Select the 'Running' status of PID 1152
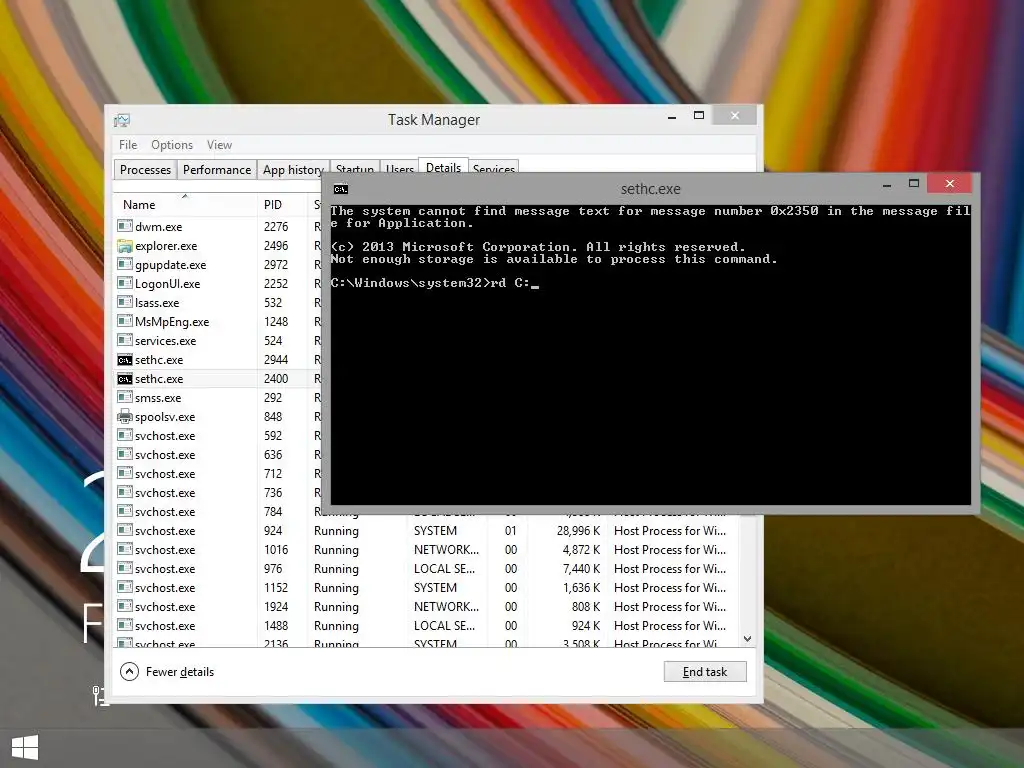Viewport: 1024px width, 768px height. (336, 587)
